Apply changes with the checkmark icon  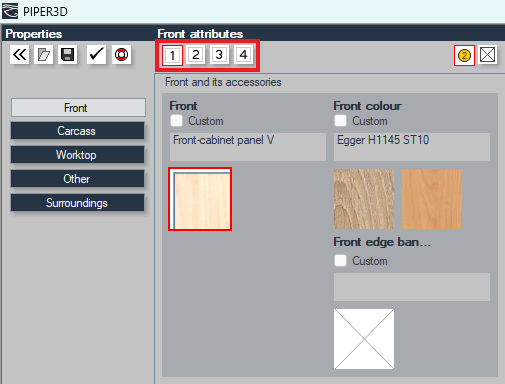(96, 54)
